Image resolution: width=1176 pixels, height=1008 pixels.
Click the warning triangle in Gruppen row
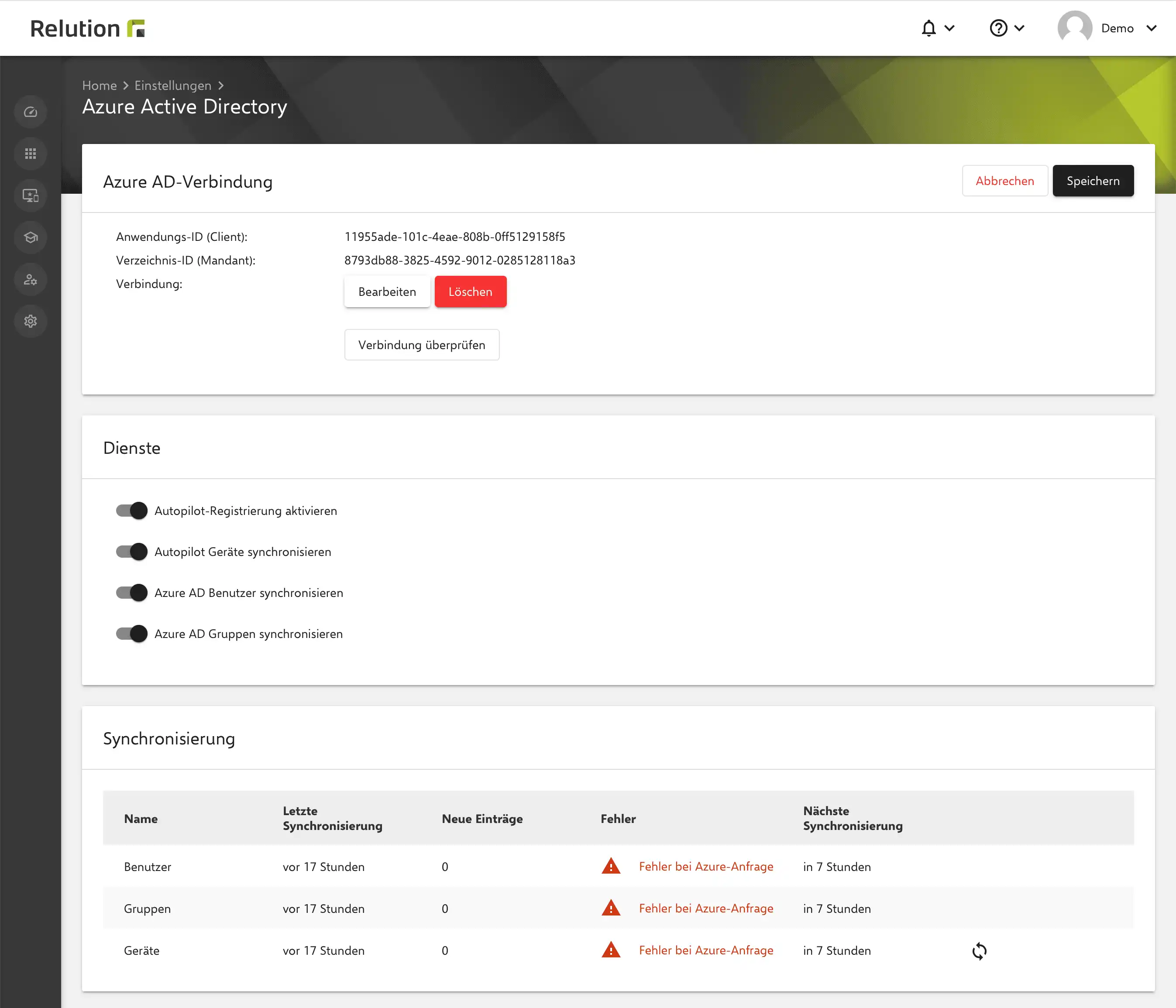[x=611, y=908]
